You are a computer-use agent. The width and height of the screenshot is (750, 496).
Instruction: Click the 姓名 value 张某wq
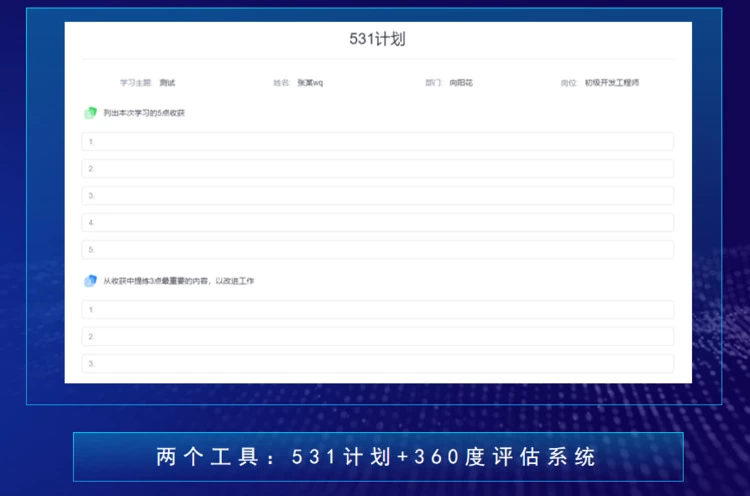310,83
